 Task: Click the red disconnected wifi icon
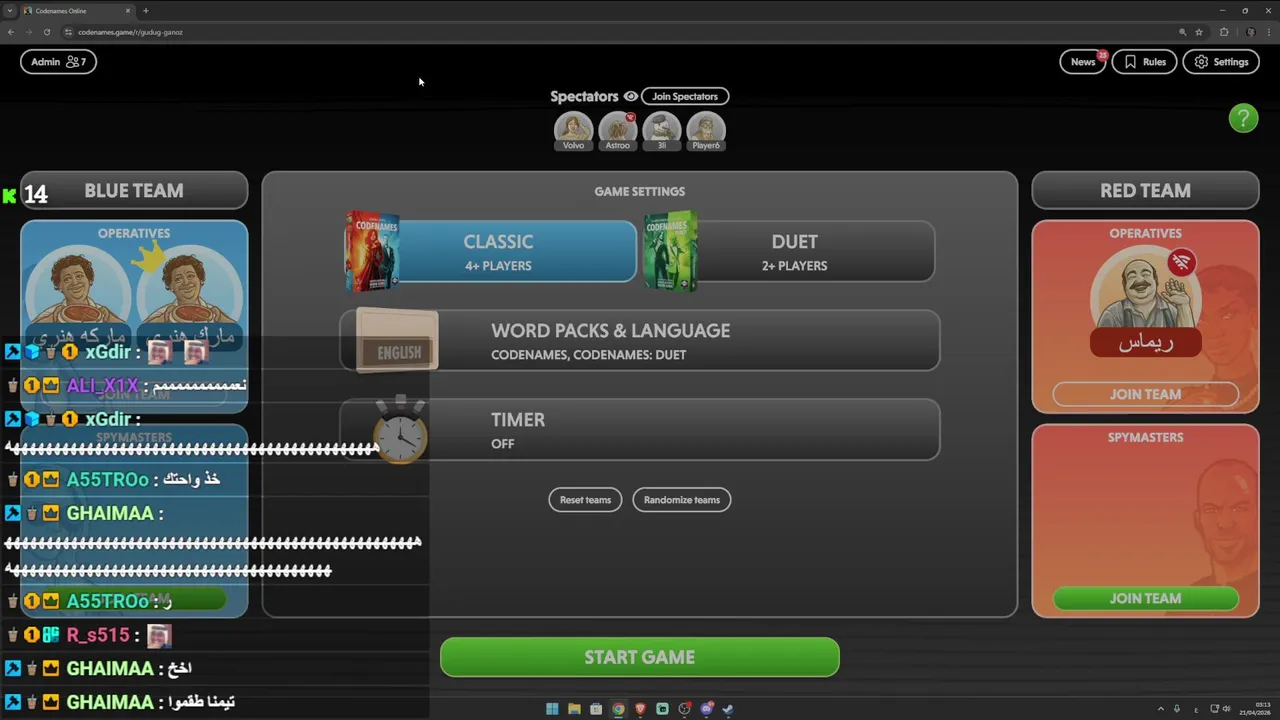1182,263
